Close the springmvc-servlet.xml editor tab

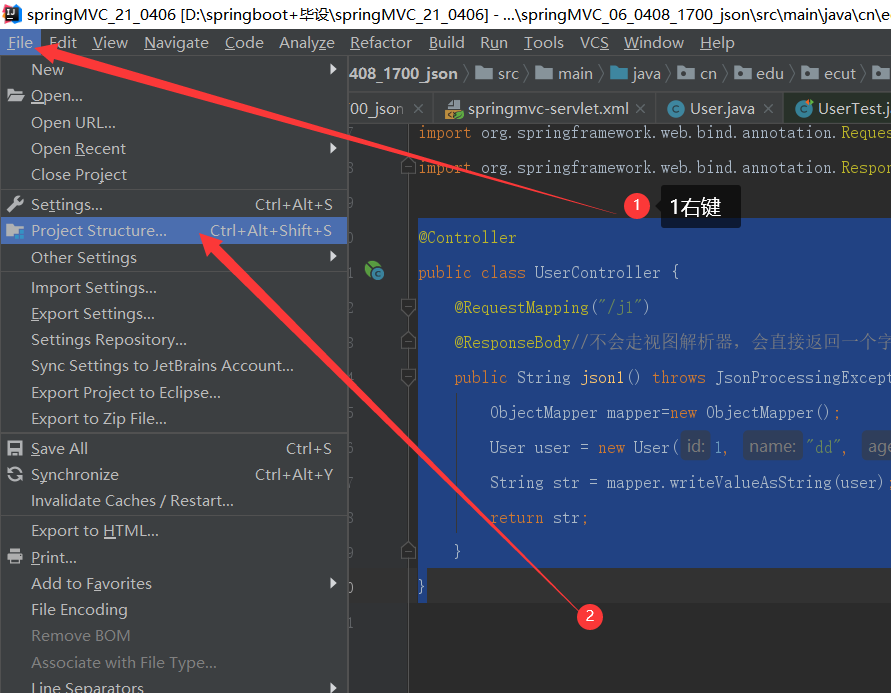click(640, 108)
